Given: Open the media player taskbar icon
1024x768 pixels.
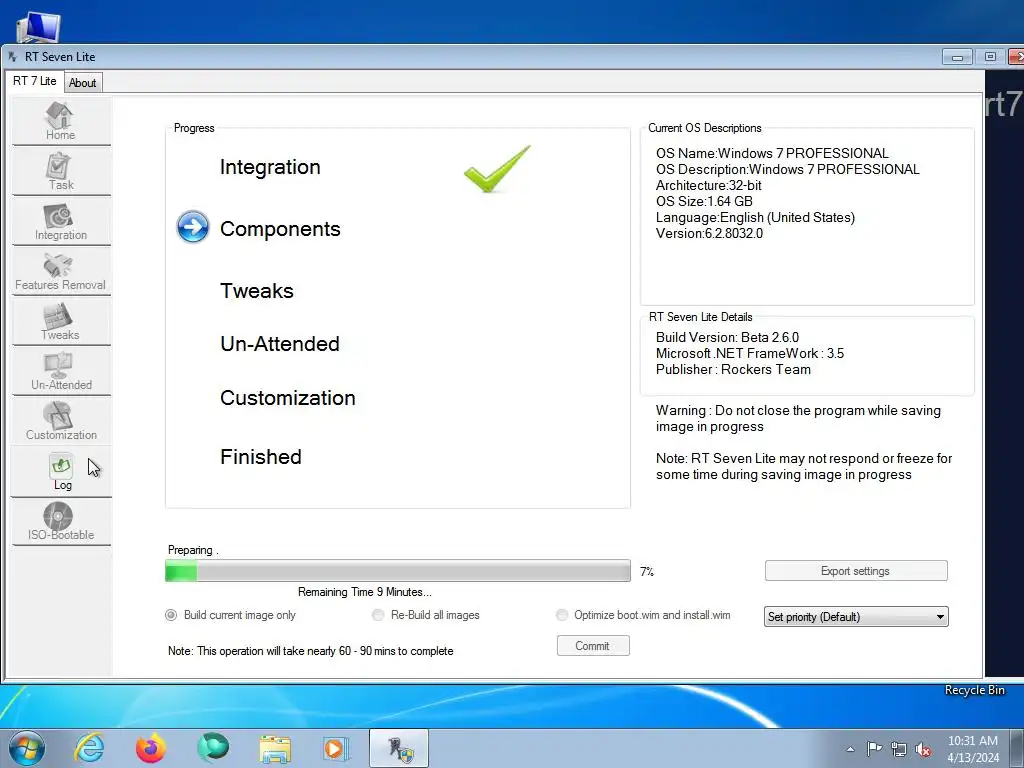Looking at the screenshot, I should (336, 748).
